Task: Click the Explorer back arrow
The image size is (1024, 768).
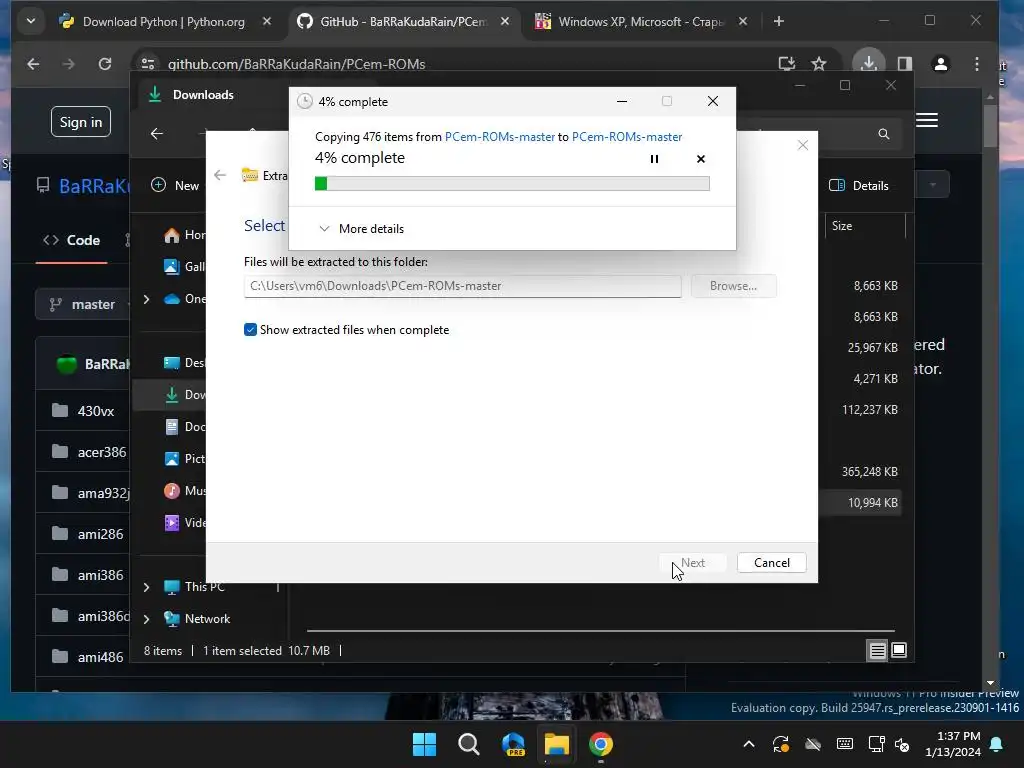Action: click(157, 134)
